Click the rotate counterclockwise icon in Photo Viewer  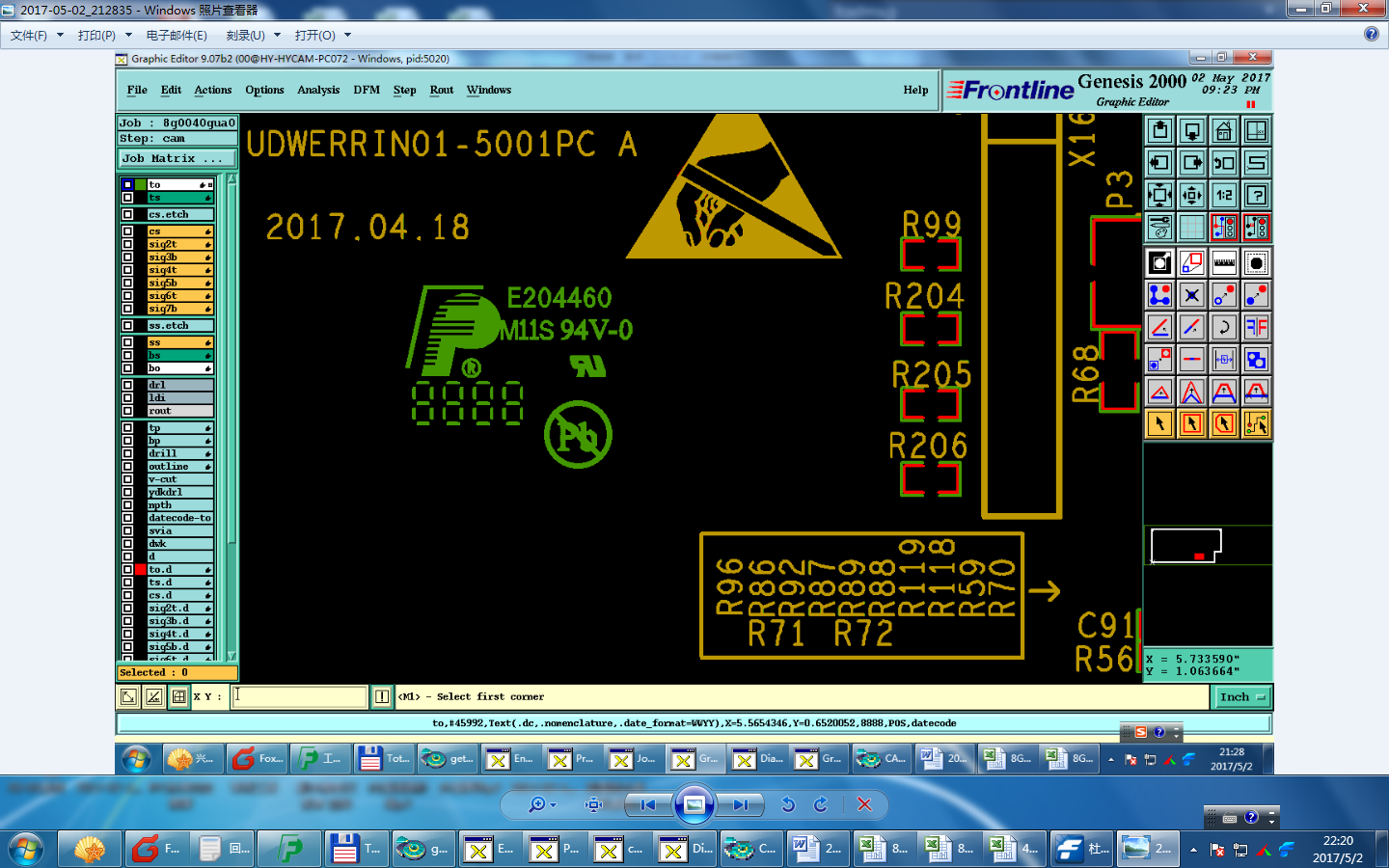[788, 804]
